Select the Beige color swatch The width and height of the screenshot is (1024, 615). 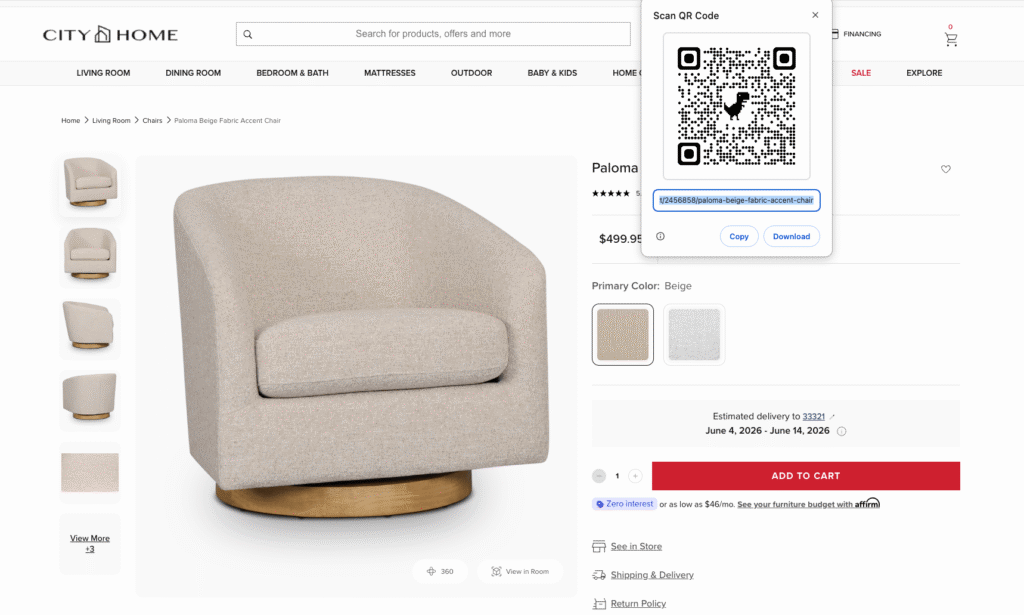(622, 334)
